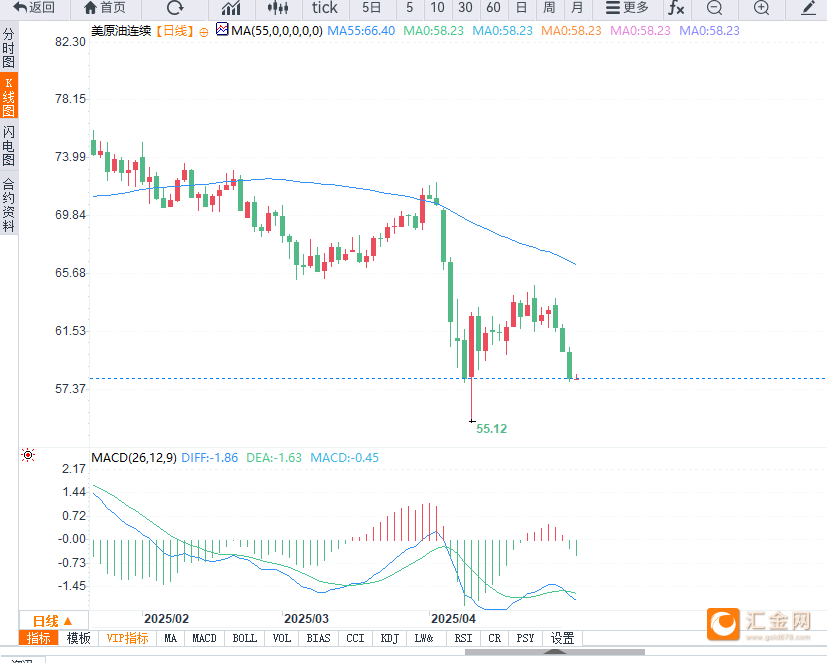Click the MACD(26,12,9) label
The image size is (827, 663).
134,458
